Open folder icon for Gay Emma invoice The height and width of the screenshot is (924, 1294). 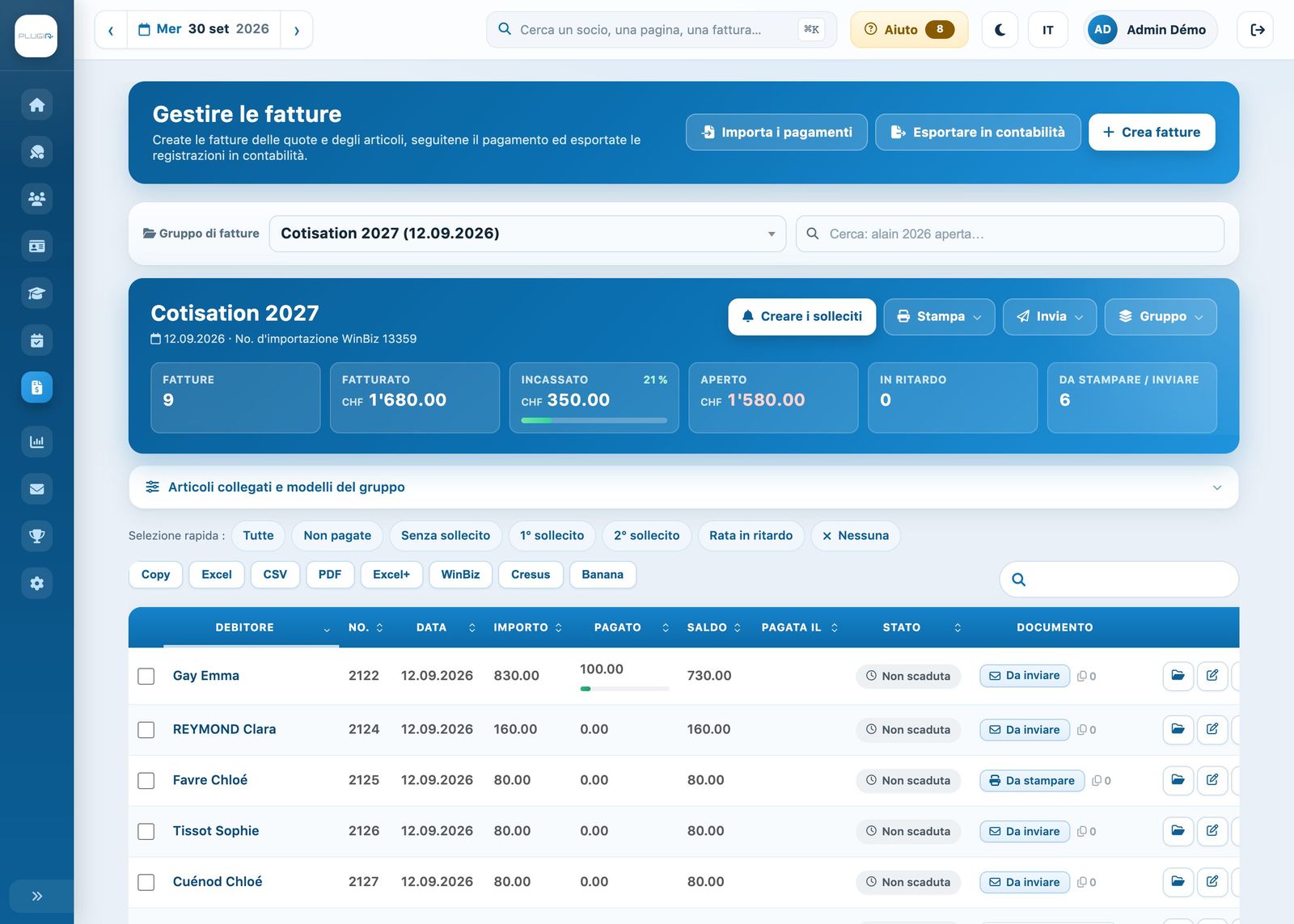pyautogui.click(x=1178, y=676)
